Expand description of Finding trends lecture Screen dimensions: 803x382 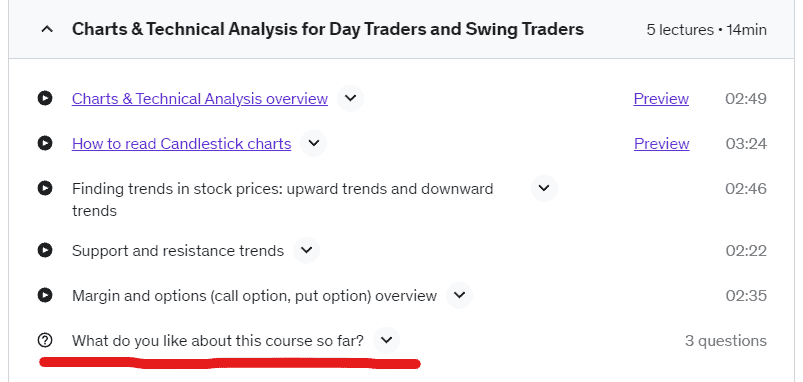coord(544,188)
